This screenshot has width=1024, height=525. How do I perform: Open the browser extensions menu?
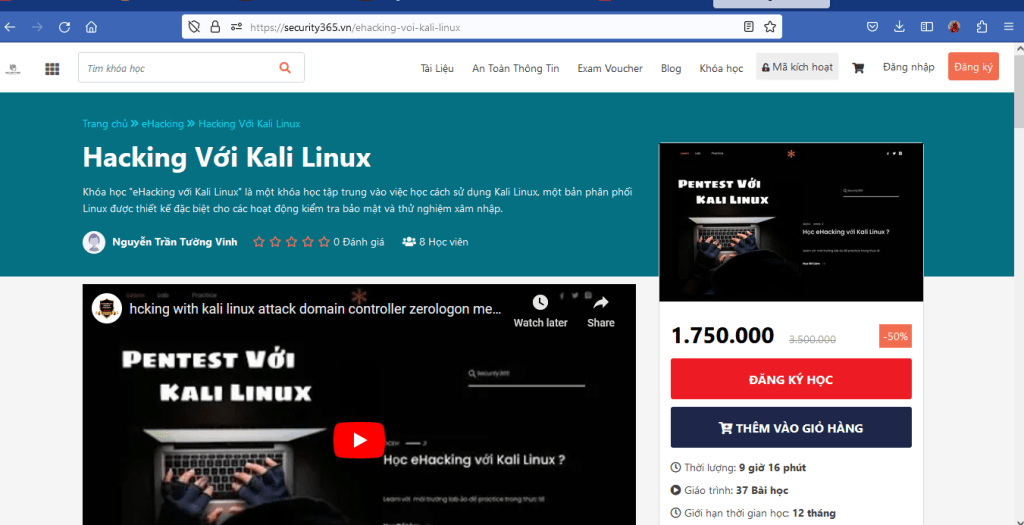click(981, 27)
